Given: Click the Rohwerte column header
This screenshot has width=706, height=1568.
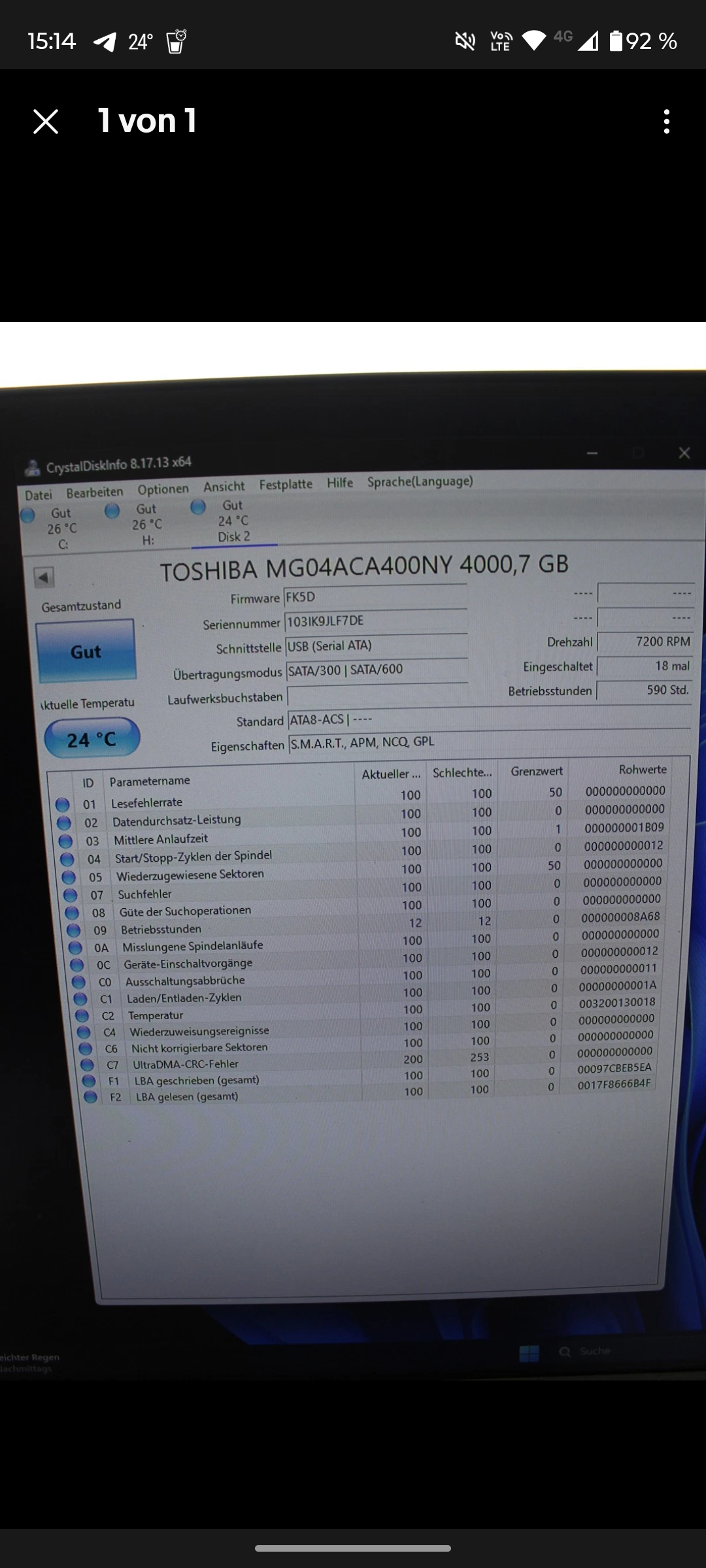Looking at the screenshot, I should (x=643, y=770).
